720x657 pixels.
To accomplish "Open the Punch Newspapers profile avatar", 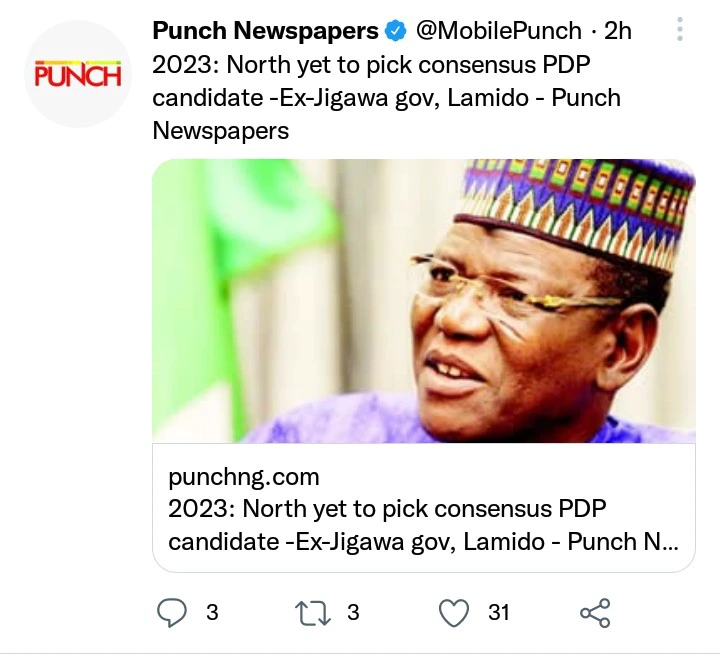I will (77, 74).
